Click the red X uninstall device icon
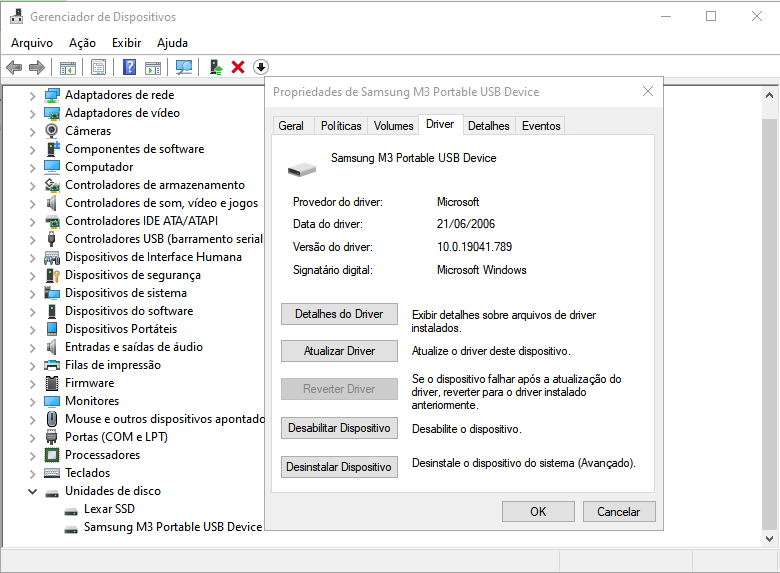Screen dimensions: 780x573 (238, 67)
